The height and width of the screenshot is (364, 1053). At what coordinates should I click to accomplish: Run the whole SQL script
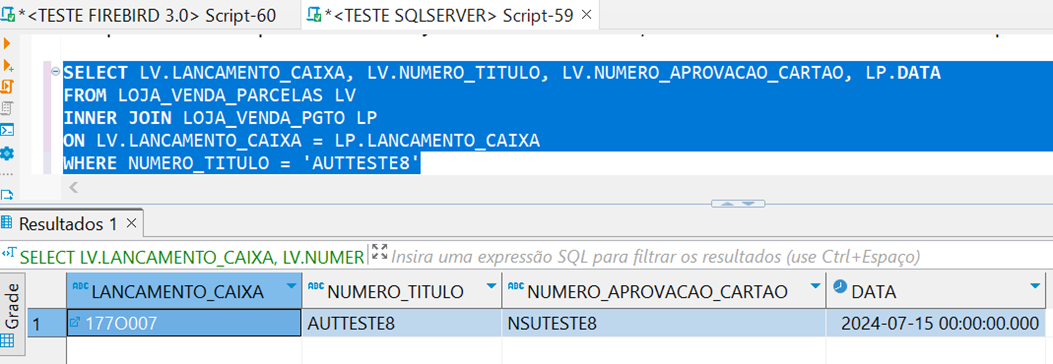pyautogui.click(x=7, y=87)
